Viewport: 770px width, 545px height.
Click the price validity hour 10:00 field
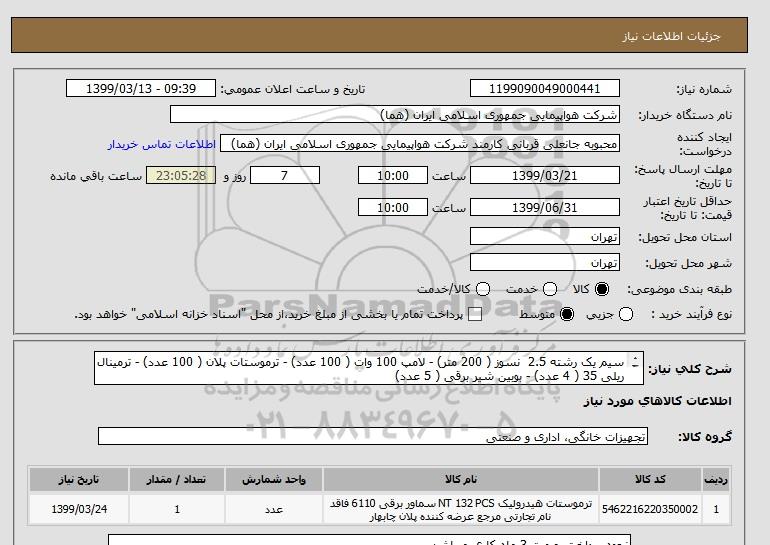coord(393,207)
